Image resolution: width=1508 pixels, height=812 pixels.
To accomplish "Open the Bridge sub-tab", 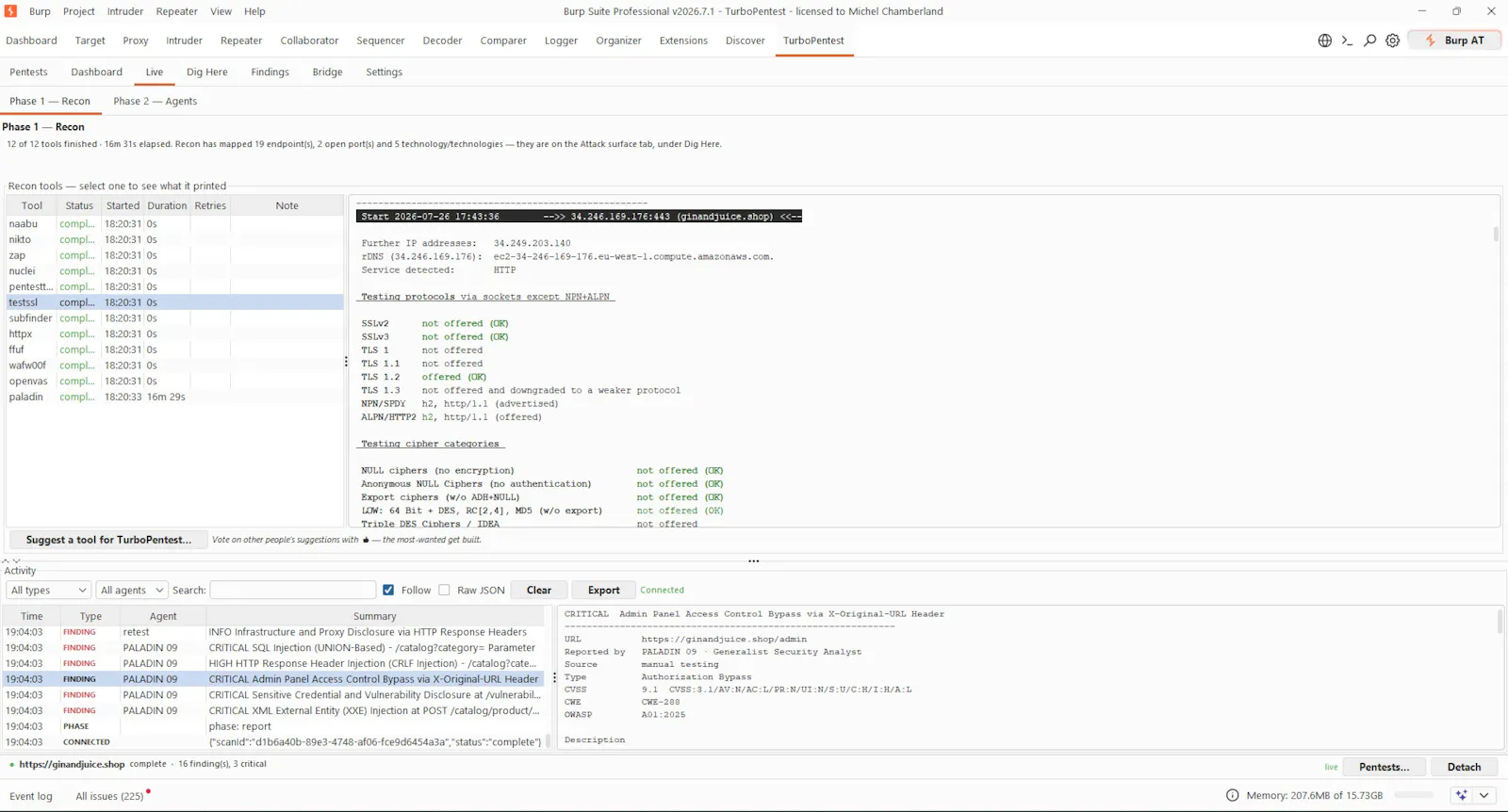I will tap(327, 72).
